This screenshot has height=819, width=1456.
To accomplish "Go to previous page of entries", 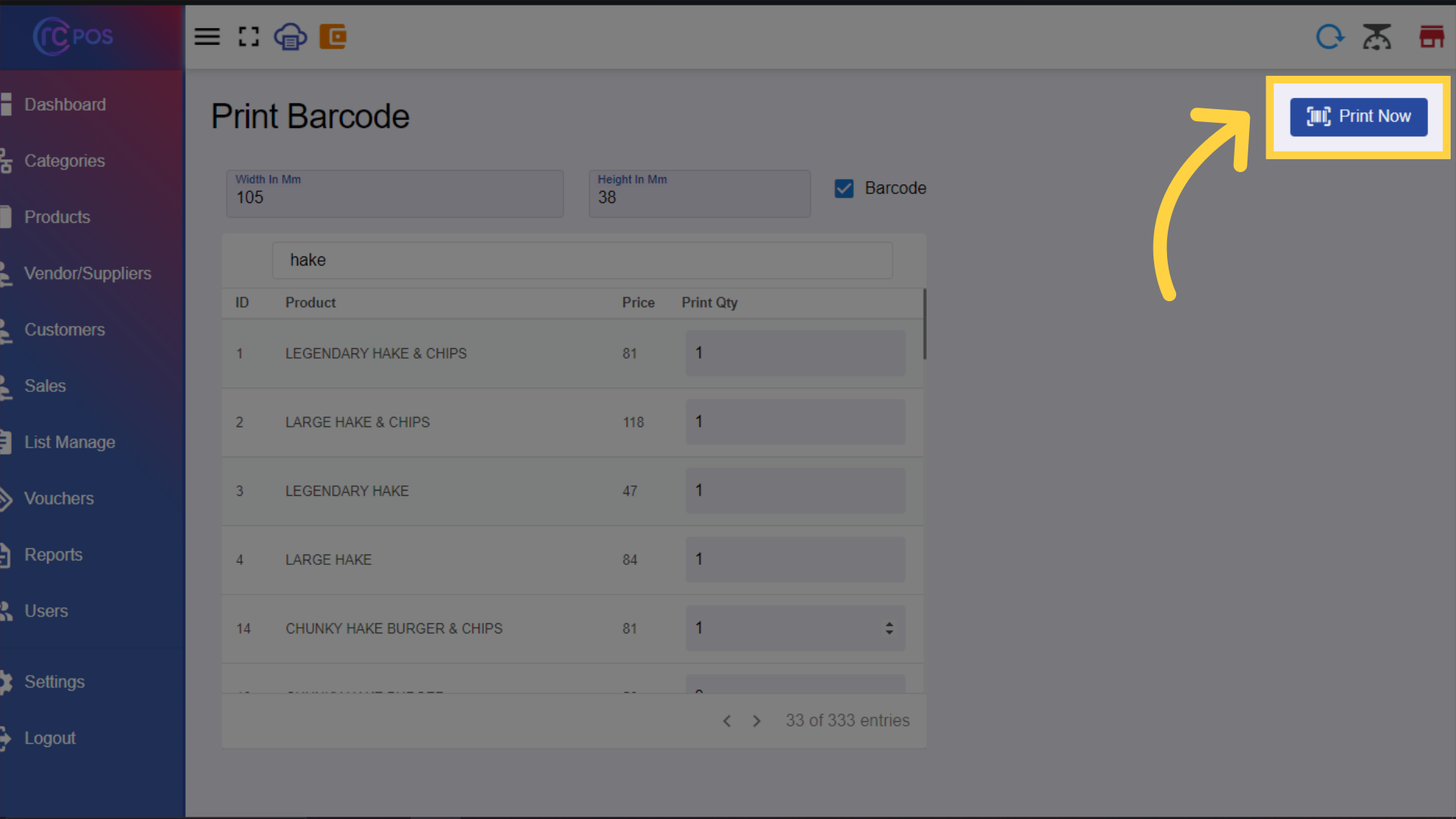I will (726, 721).
